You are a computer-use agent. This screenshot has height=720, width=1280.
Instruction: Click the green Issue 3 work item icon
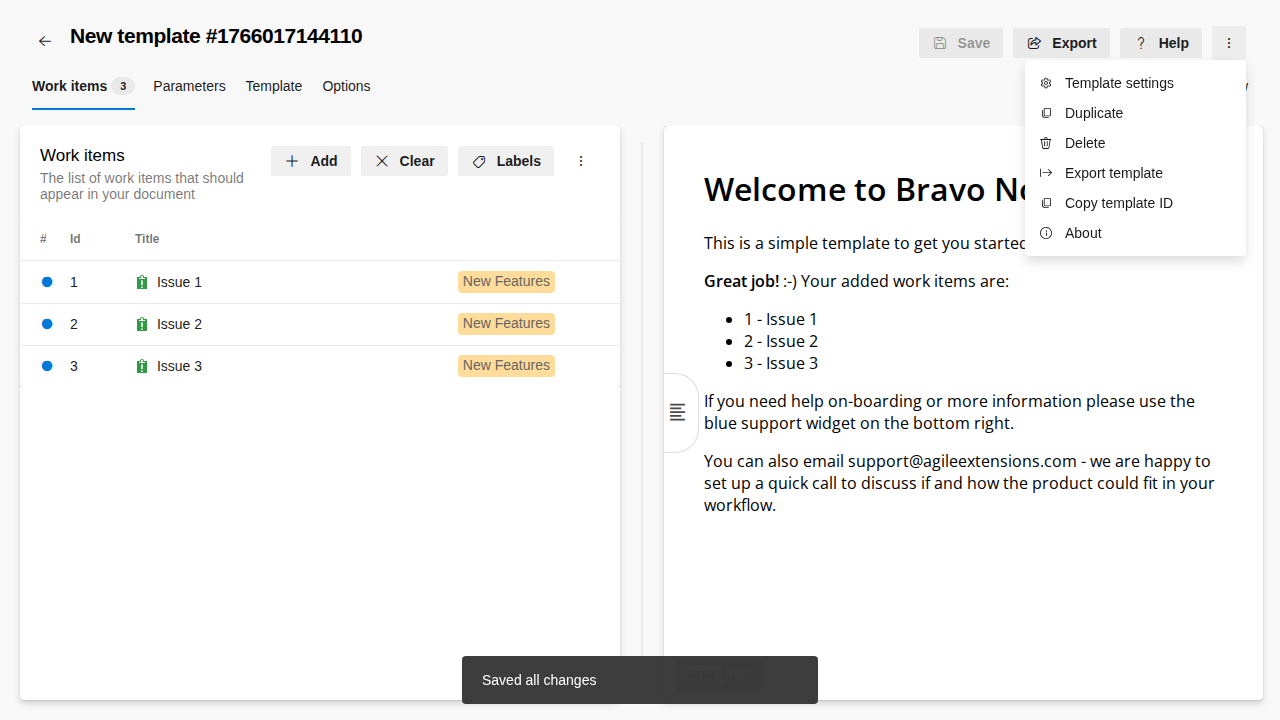(142, 367)
